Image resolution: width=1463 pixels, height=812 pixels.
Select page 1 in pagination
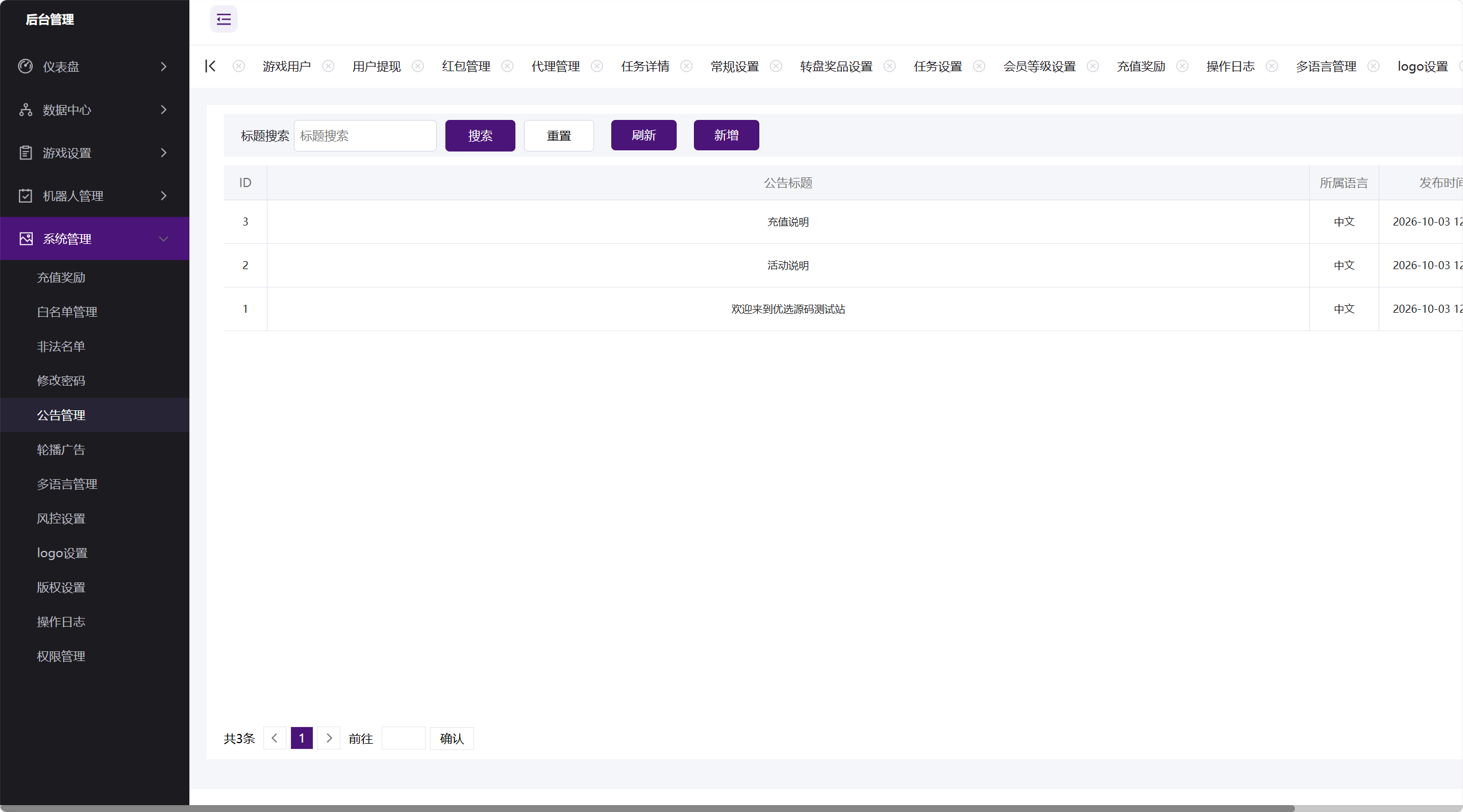(x=302, y=738)
